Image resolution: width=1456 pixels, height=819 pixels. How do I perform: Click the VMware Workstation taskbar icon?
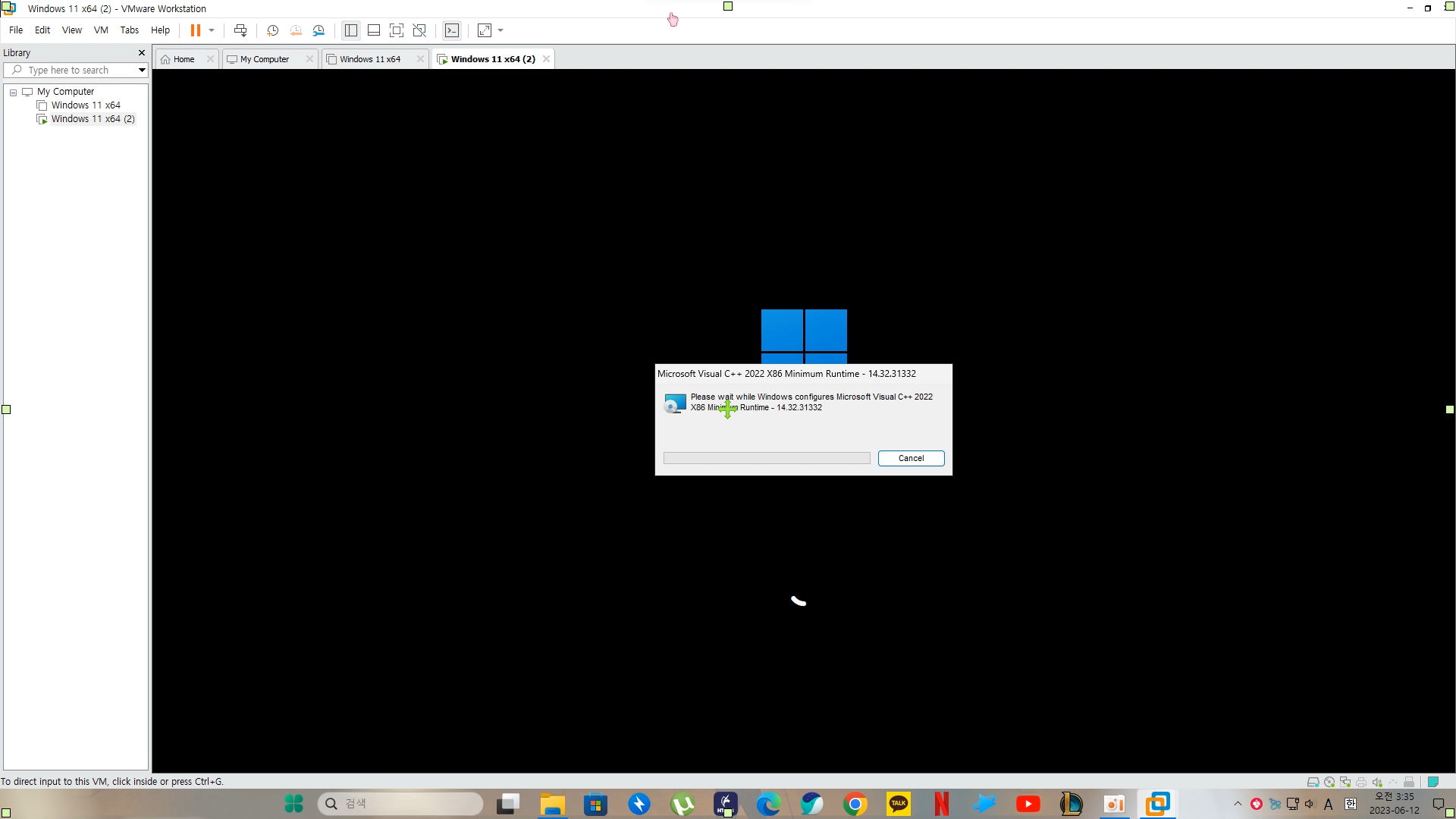1157,804
